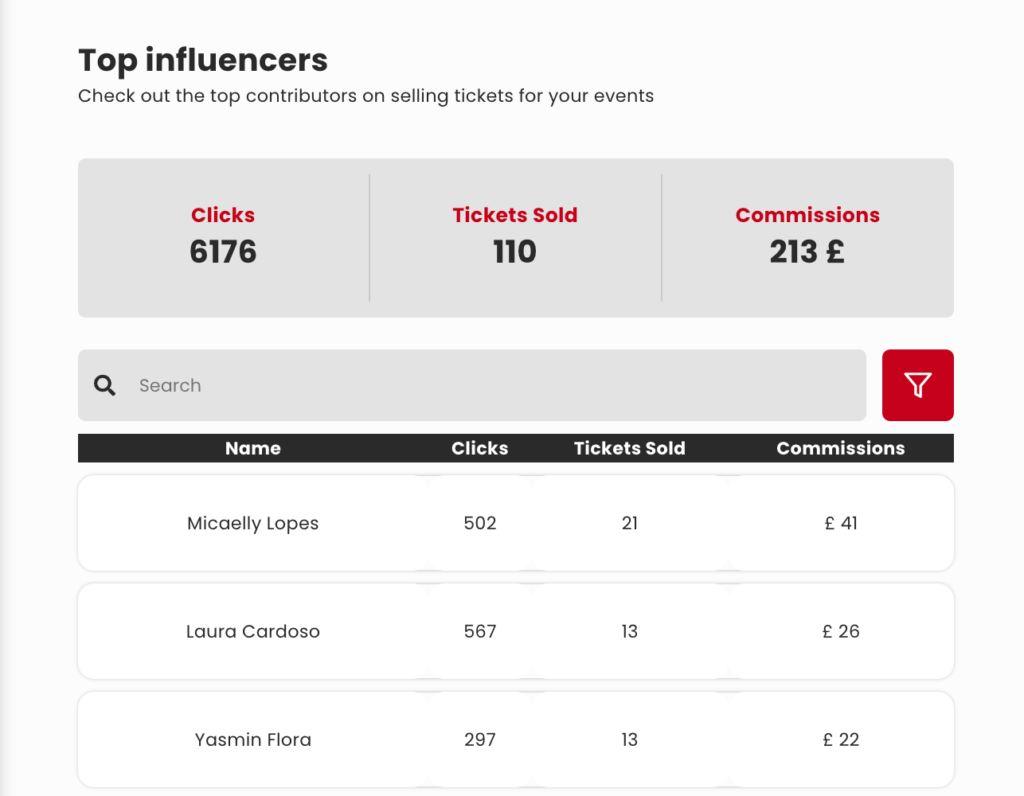Click Yasmin Flora commission £ 22

pyautogui.click(x=841, y=740)
